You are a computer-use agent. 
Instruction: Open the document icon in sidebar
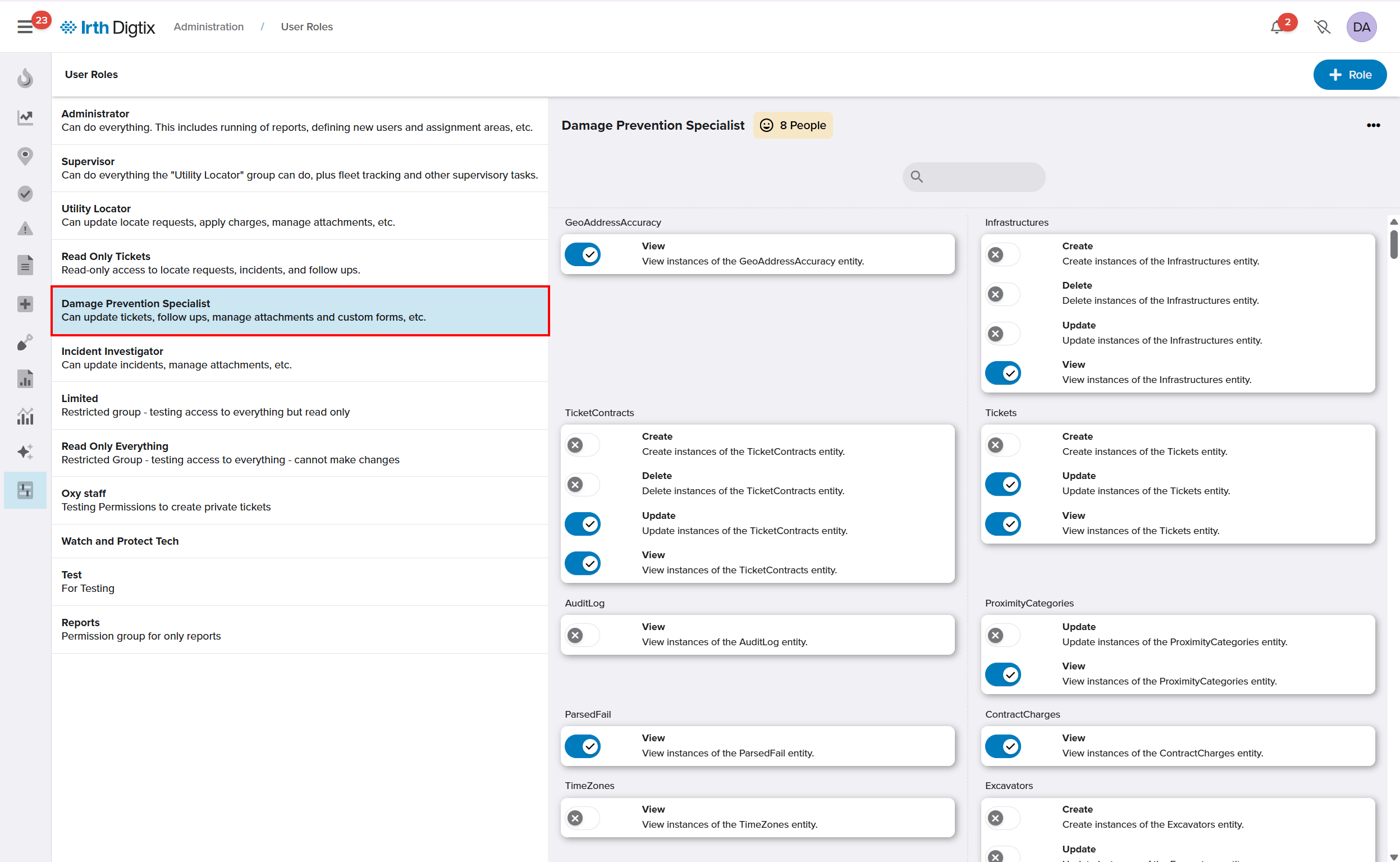click(x=25, y=265)
